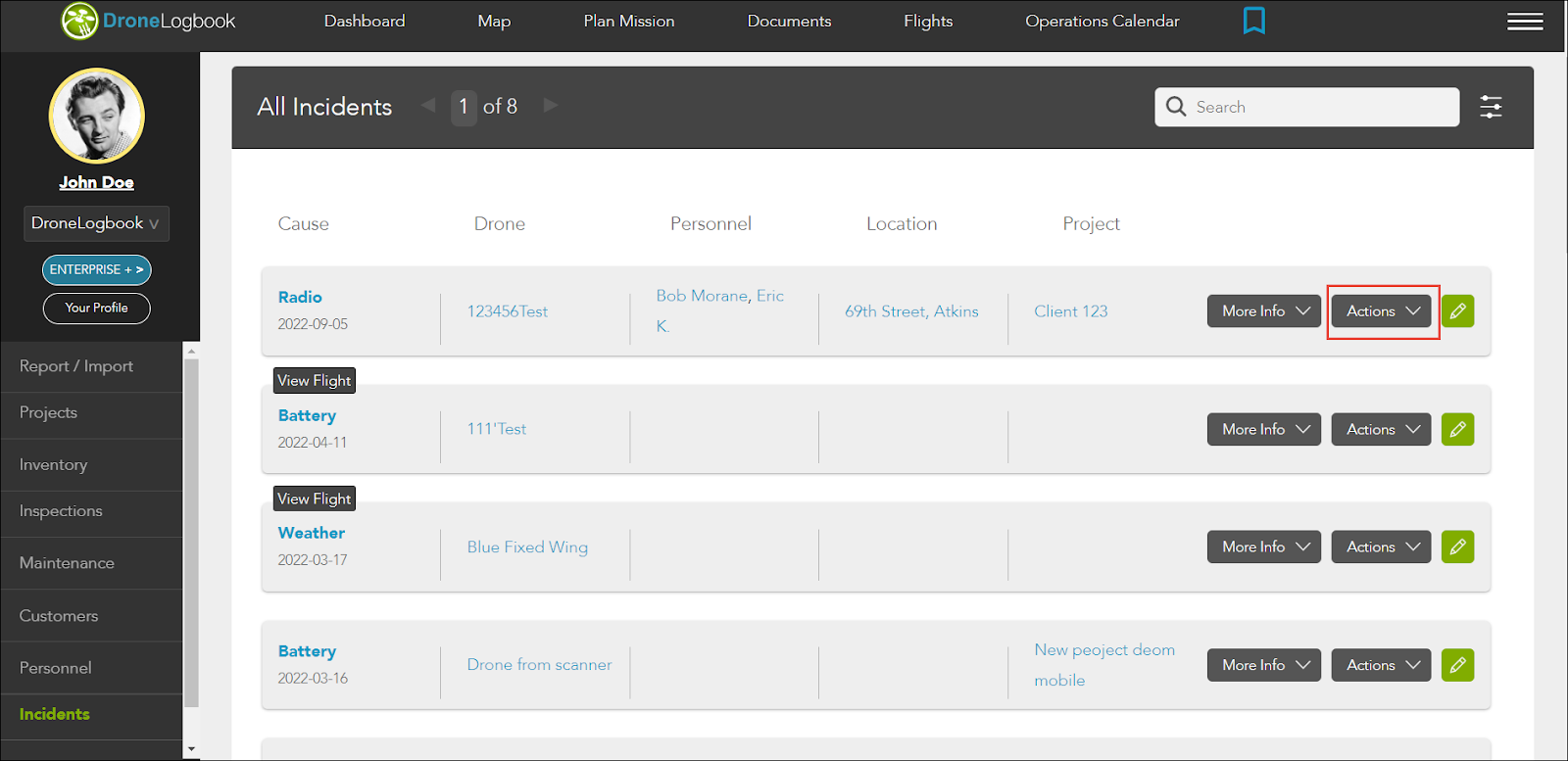Open New peoject deom mobile project link

pyautogui.click(x=1104, y=665)
